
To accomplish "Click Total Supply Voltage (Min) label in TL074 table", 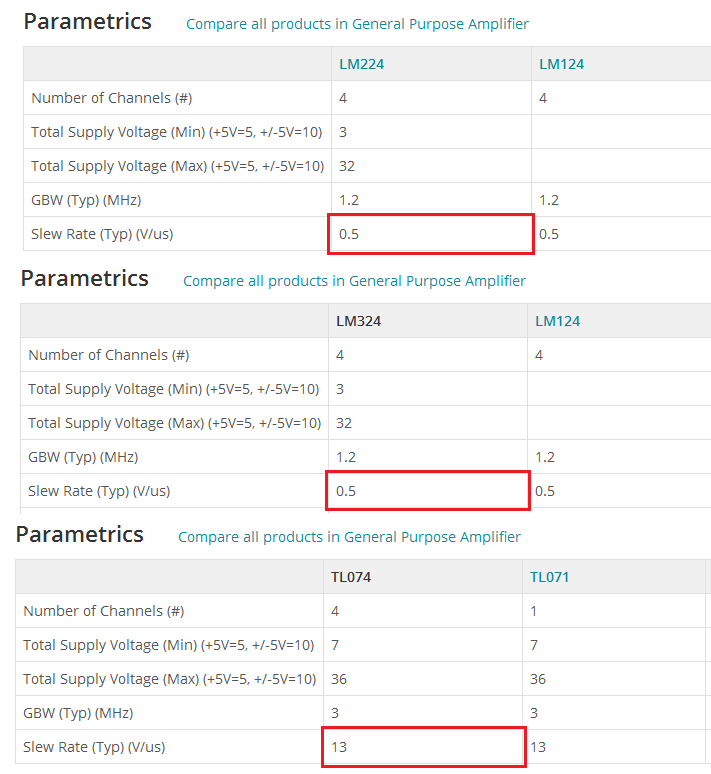I will tap(168, 645).
